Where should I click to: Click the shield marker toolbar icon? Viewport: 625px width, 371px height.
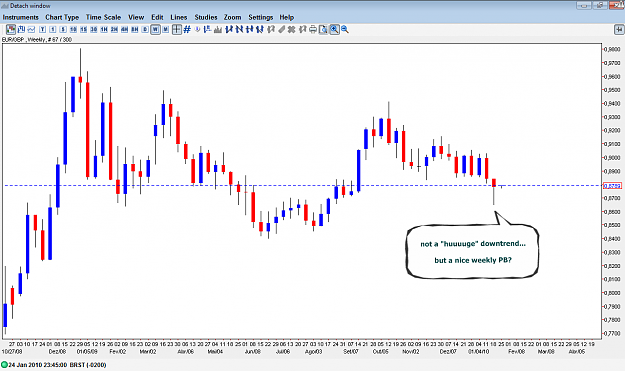coord(197,29)
